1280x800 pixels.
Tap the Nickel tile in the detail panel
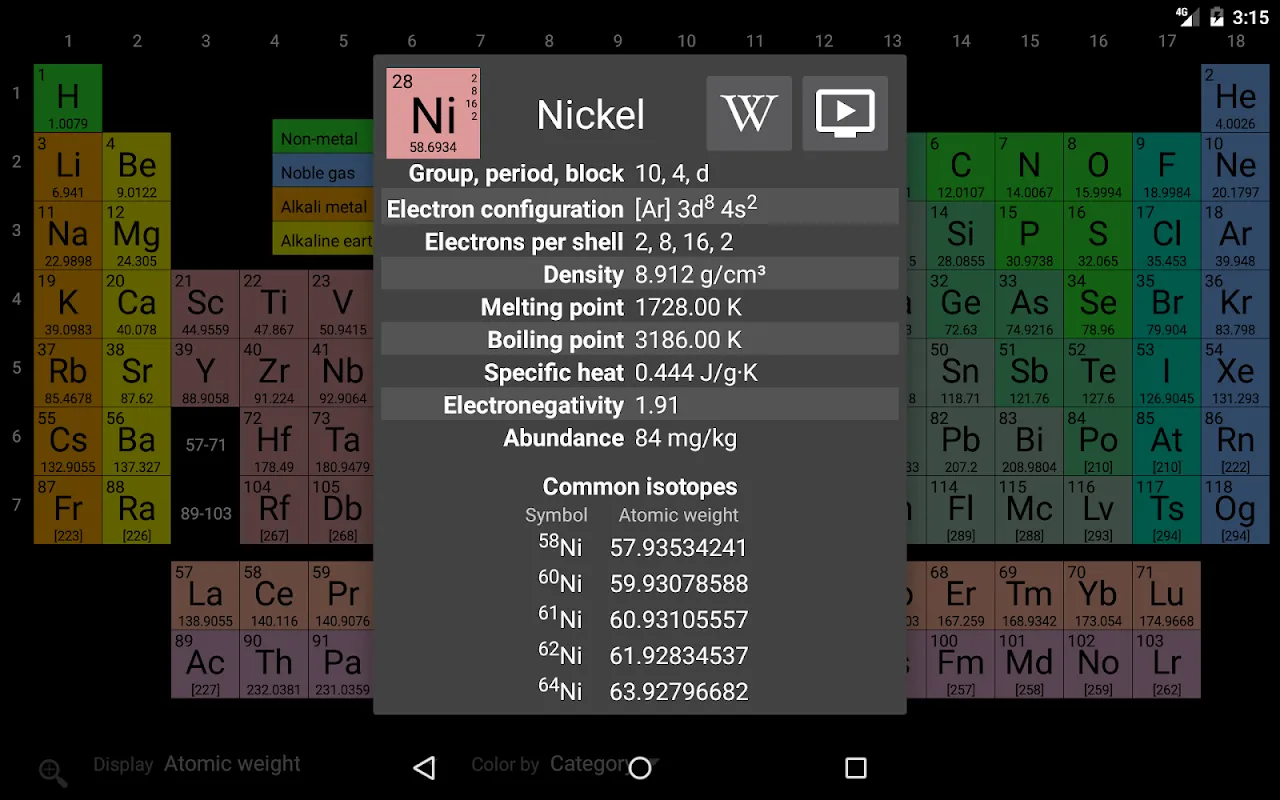pos(432,113)
